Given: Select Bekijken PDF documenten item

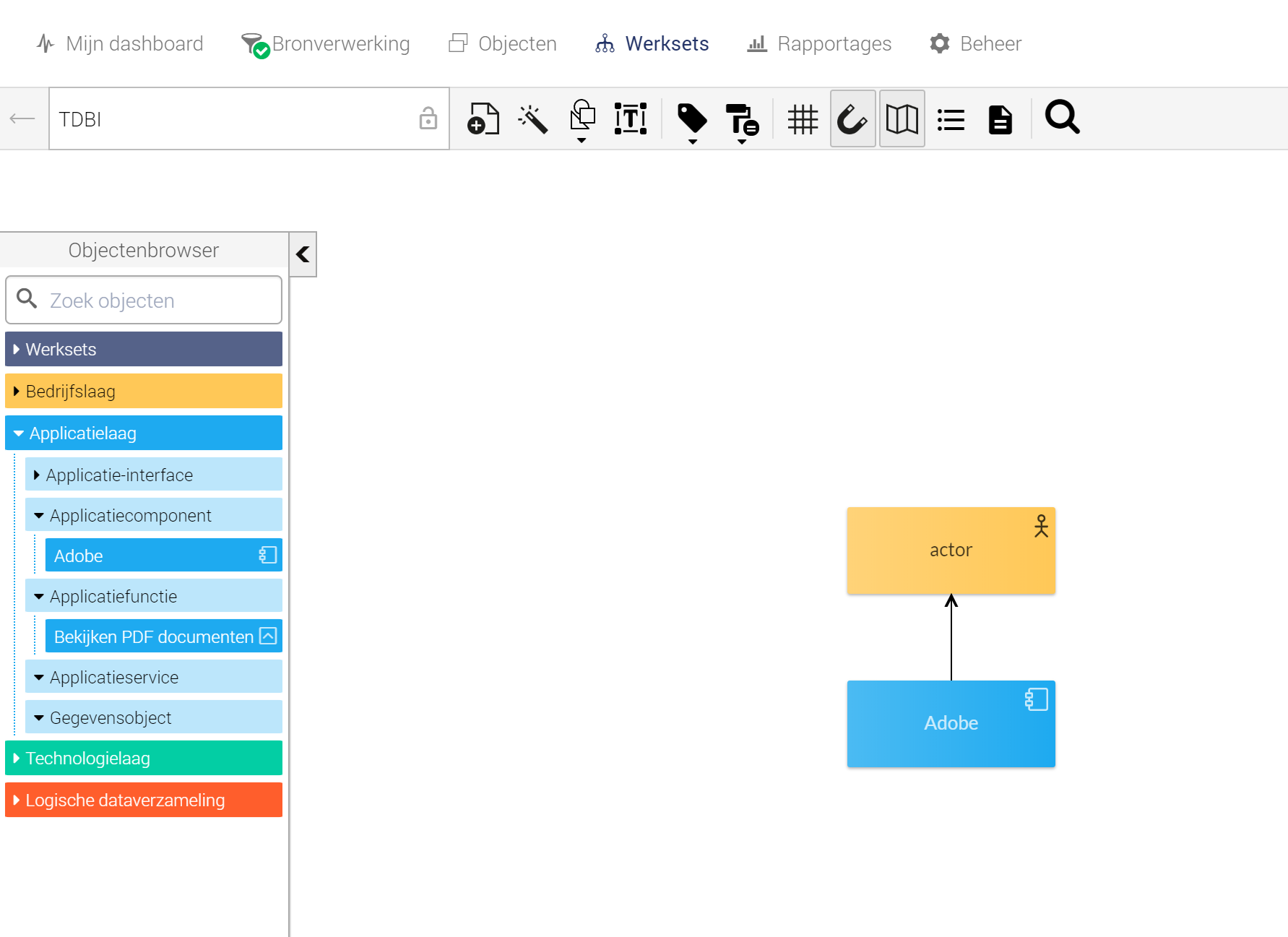Looking at the screenshot, I should (x=164, y=636).
